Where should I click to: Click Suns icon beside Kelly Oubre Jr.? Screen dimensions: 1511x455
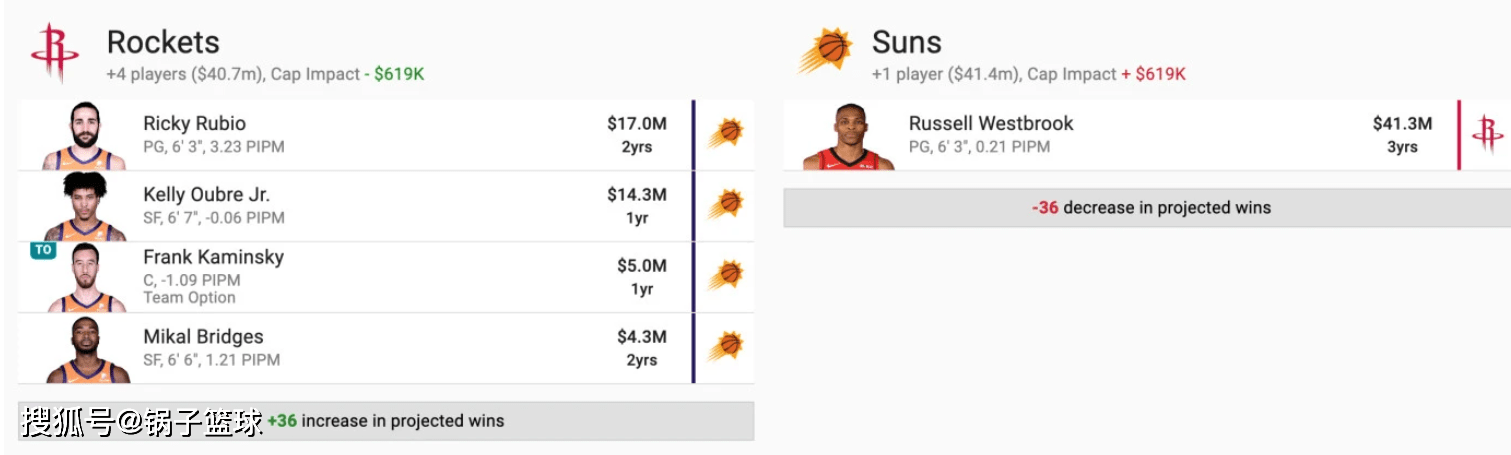726,205
